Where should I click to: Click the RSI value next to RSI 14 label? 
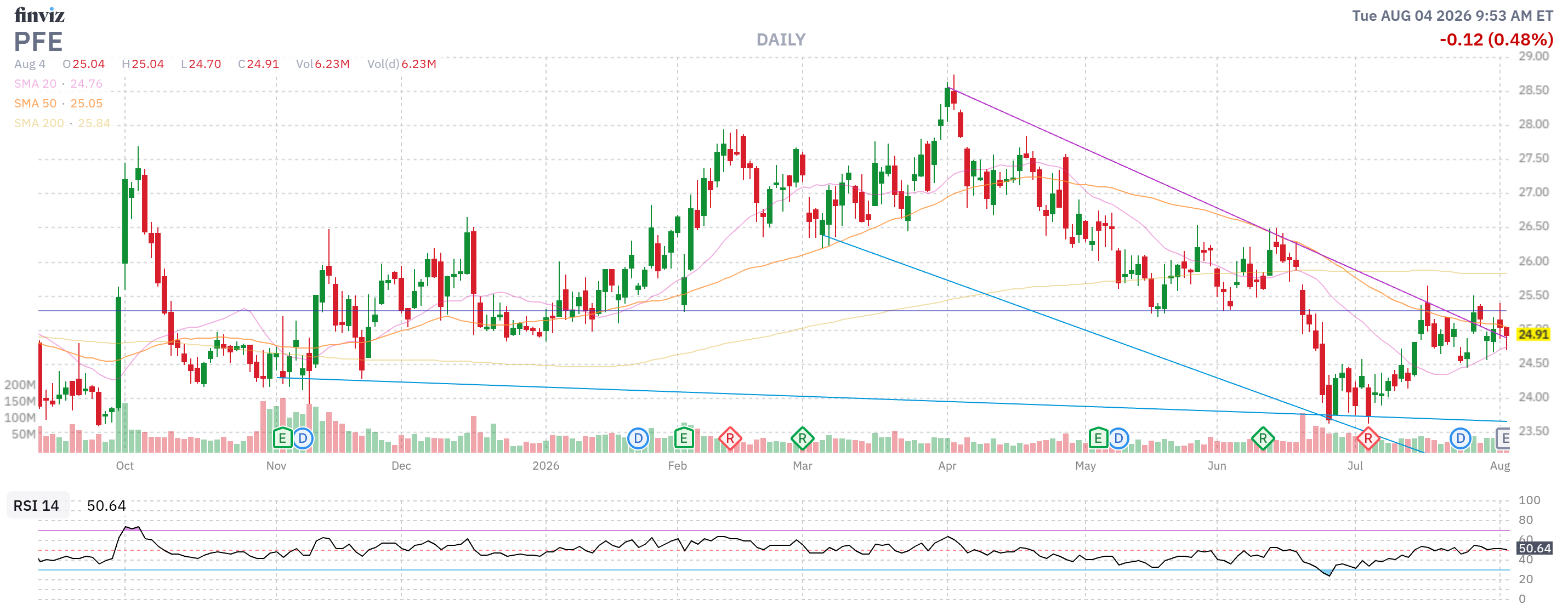(x=106, y=505)
